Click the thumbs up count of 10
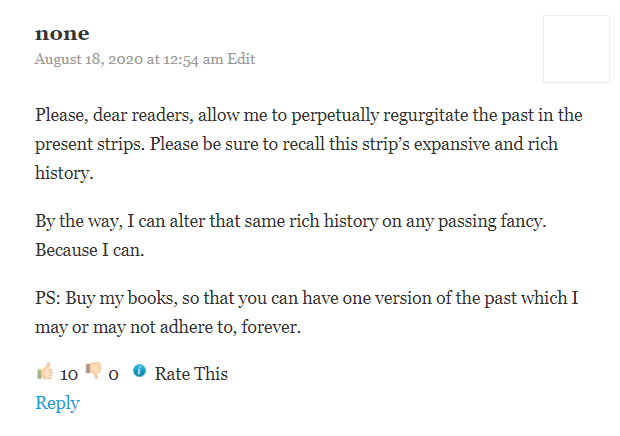Viewport: 620px width, 436px height. coord(69,375)
